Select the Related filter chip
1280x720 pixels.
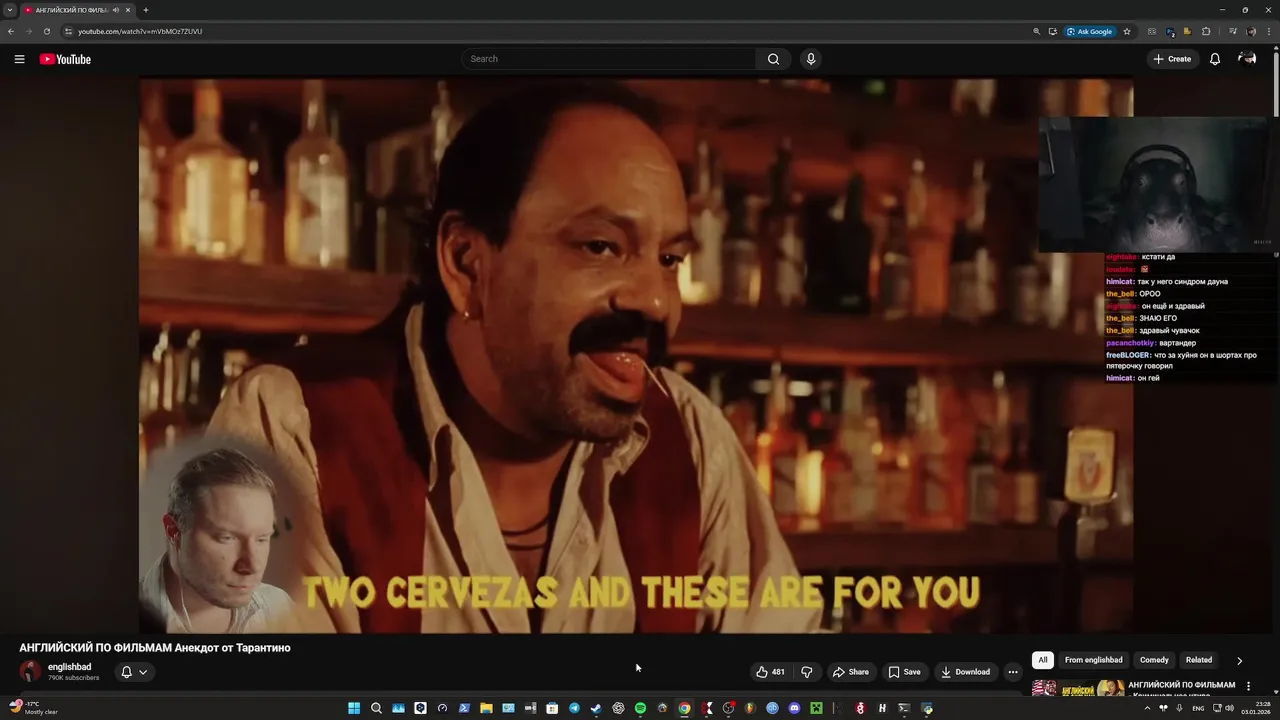point(1199,660)
